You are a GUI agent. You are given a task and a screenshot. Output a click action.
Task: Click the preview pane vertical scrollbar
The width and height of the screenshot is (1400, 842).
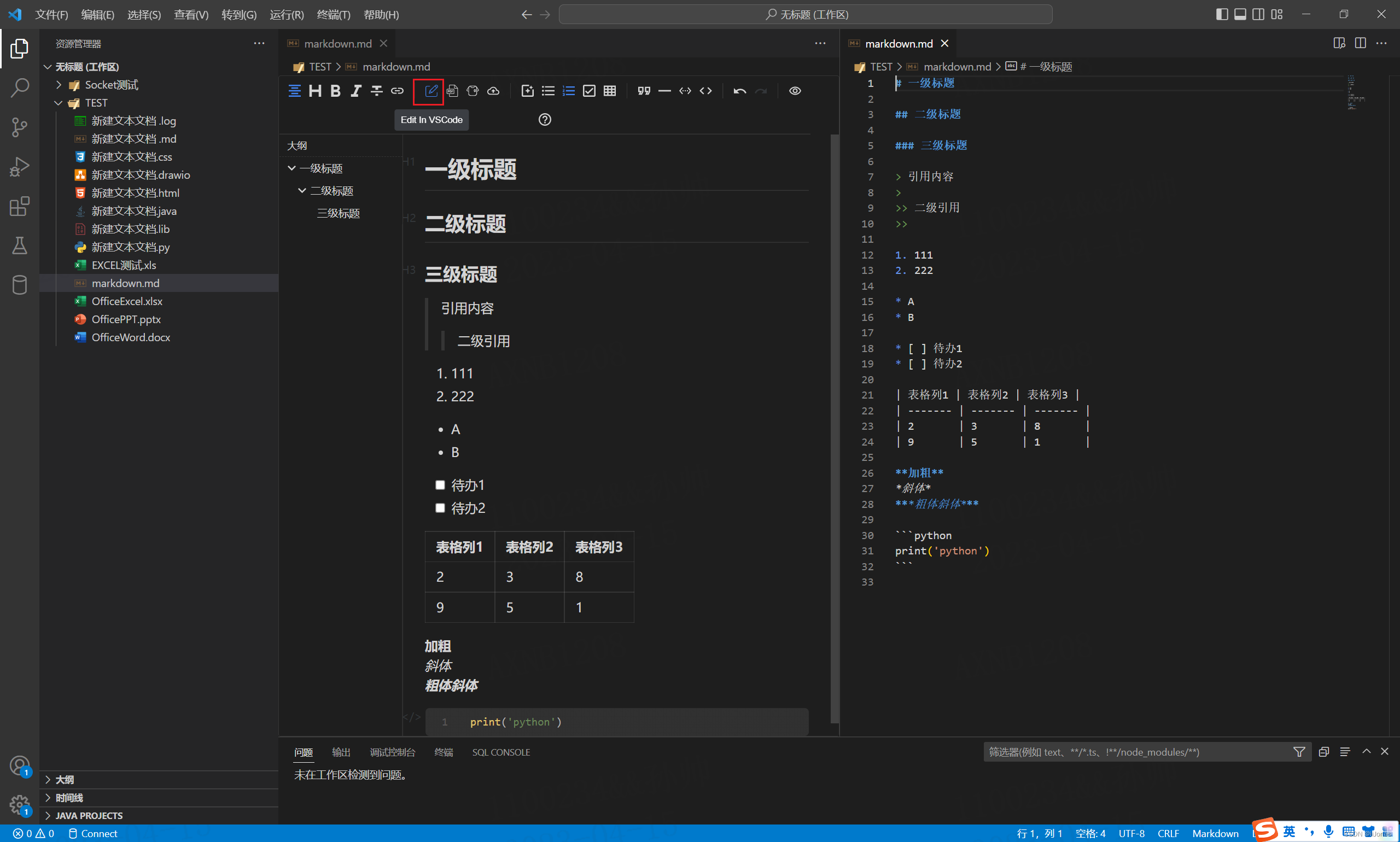click(834, 428)
